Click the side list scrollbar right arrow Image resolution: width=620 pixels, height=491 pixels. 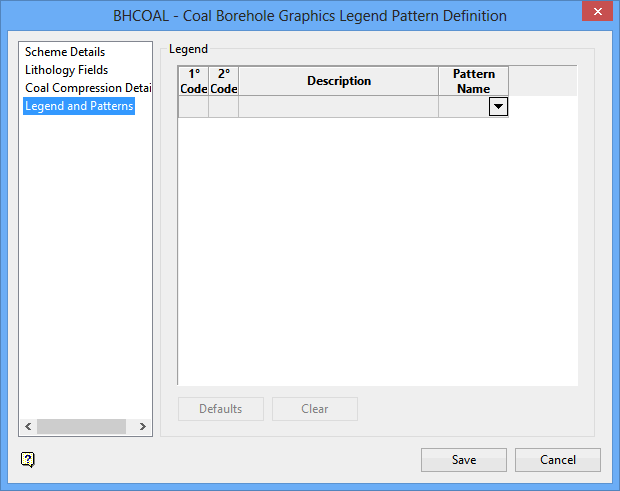point(142,427)
